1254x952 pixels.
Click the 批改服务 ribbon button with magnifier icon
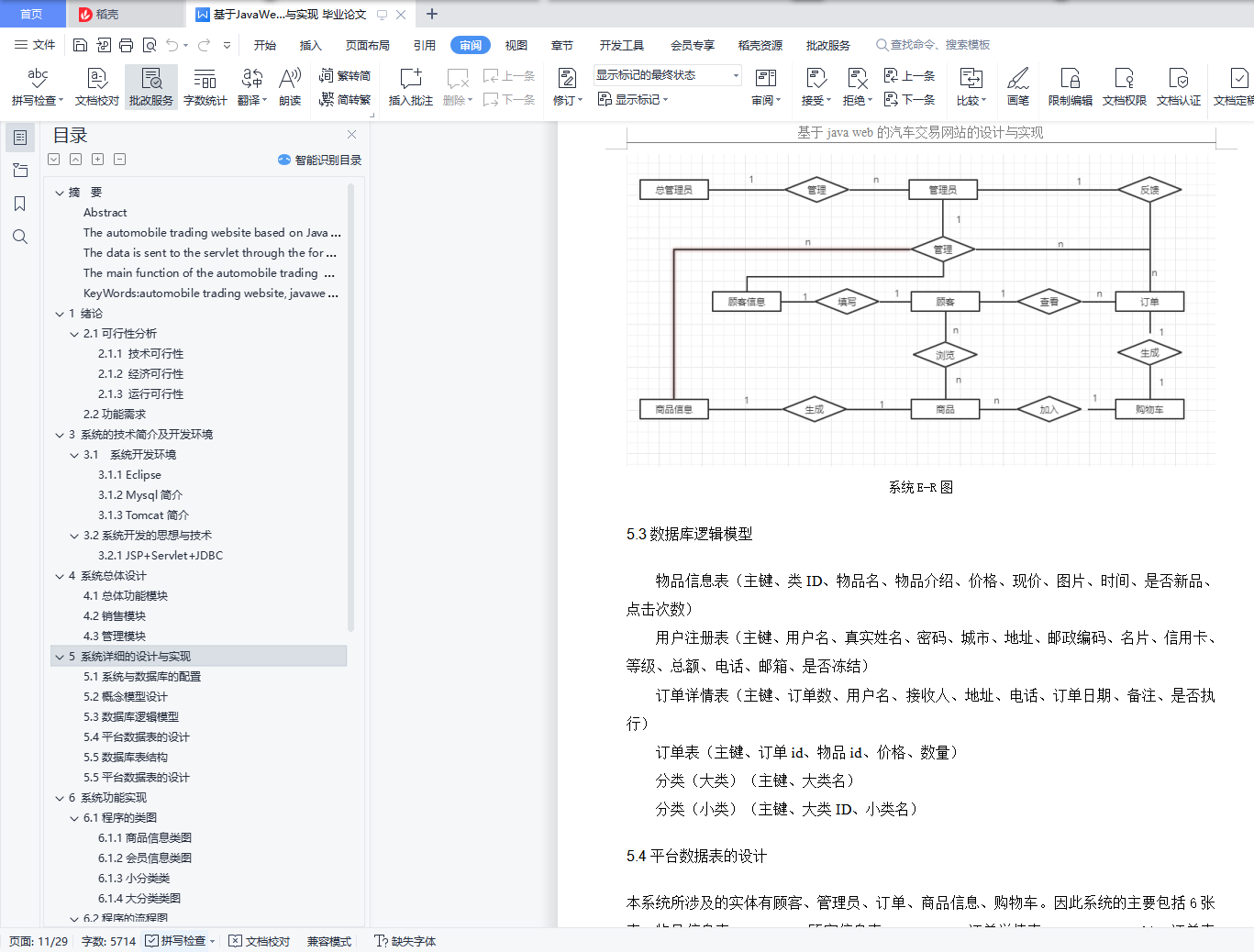151,87
